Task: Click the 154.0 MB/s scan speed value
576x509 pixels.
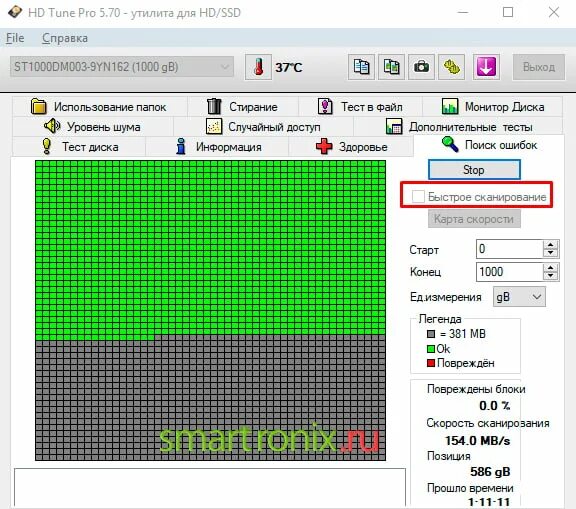Action: 478,440
